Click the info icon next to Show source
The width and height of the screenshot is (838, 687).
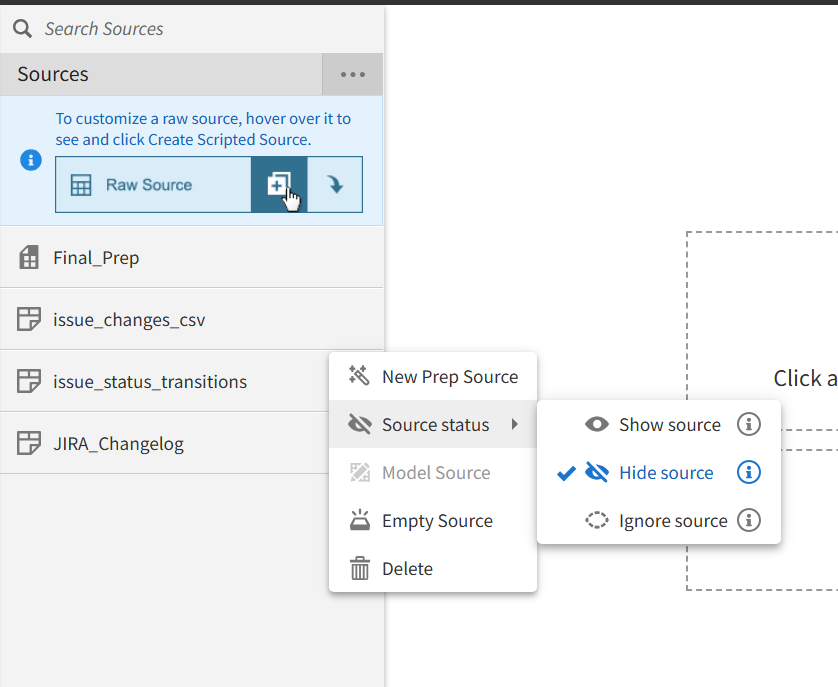click(748, 425)
